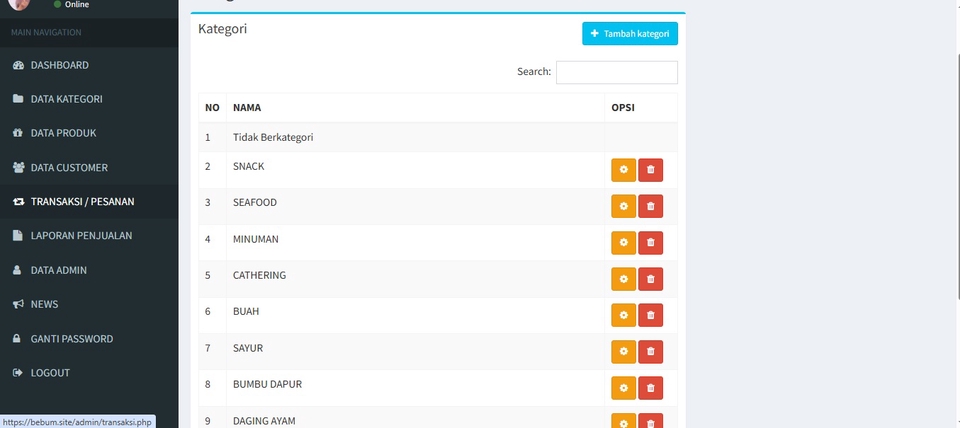
Task: Open the DATA KATEGORI menu item
Action: coord(89,99)
